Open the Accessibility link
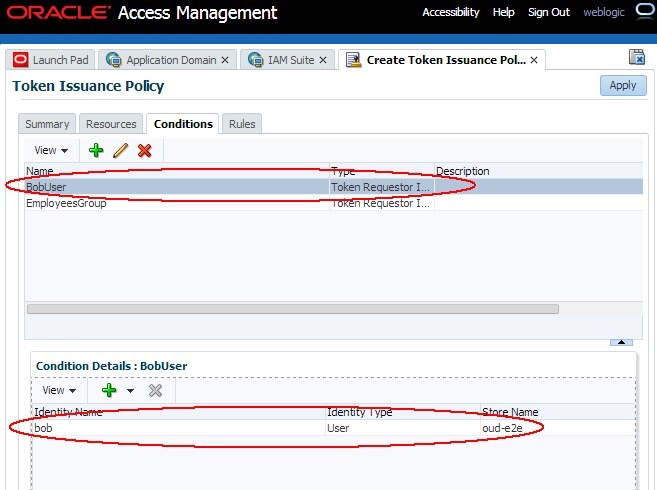Image resolution: width=657 pixels, height=490 pixels. click(x=450, y=12)
